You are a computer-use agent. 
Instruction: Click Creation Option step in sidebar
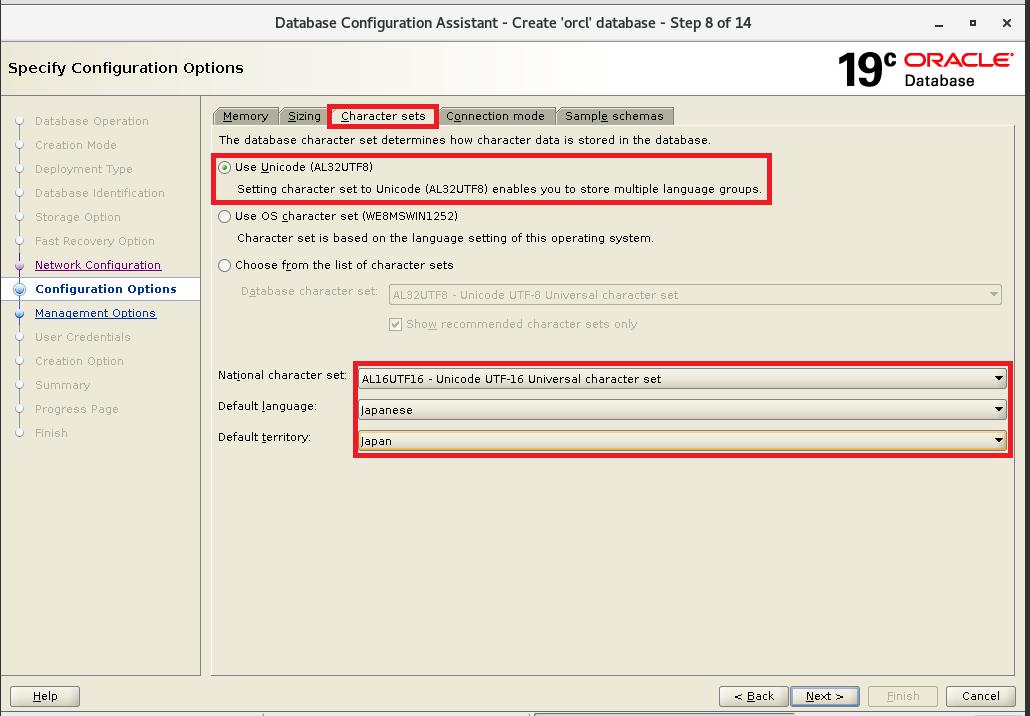click(x=79, y=361)
